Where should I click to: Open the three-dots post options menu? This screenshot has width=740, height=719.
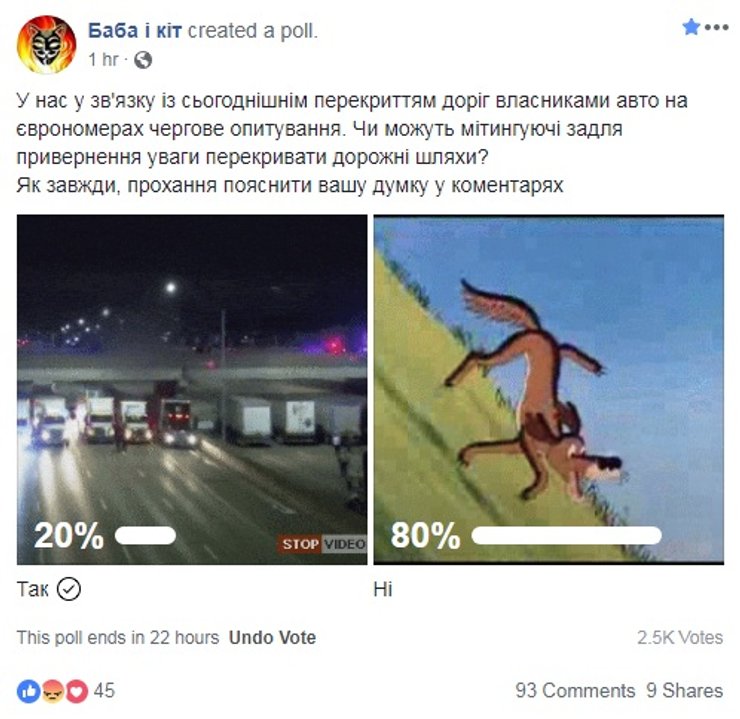coord(716,27)
